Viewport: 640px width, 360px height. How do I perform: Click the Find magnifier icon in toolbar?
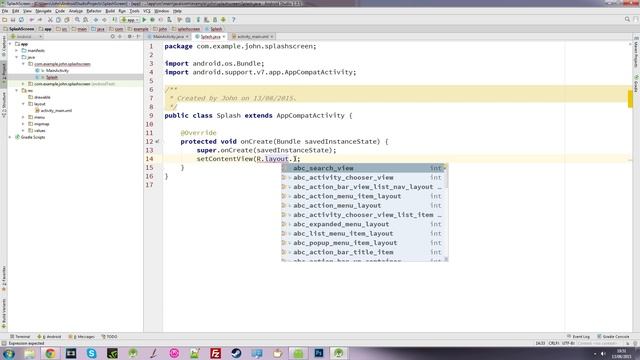click(77, 20)
